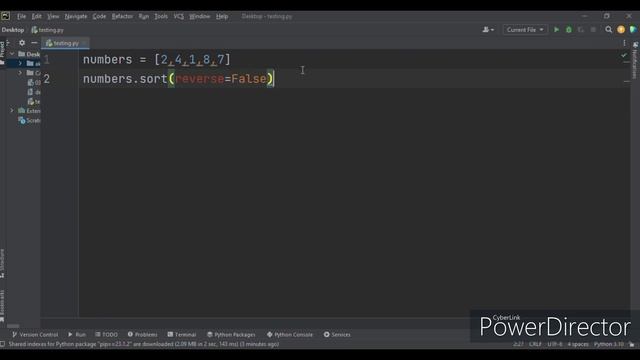Open the Problems tool window
This screenshot has width=640, height=360.
[142, 334]
